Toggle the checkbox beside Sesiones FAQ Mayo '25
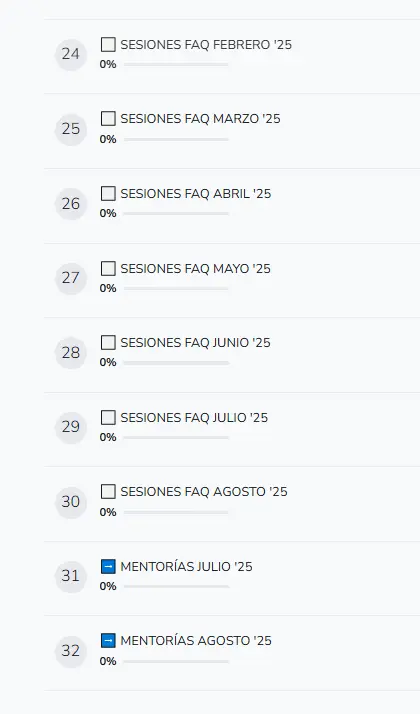420x714 pixels. pyautogui.click(x=108, y=269)
